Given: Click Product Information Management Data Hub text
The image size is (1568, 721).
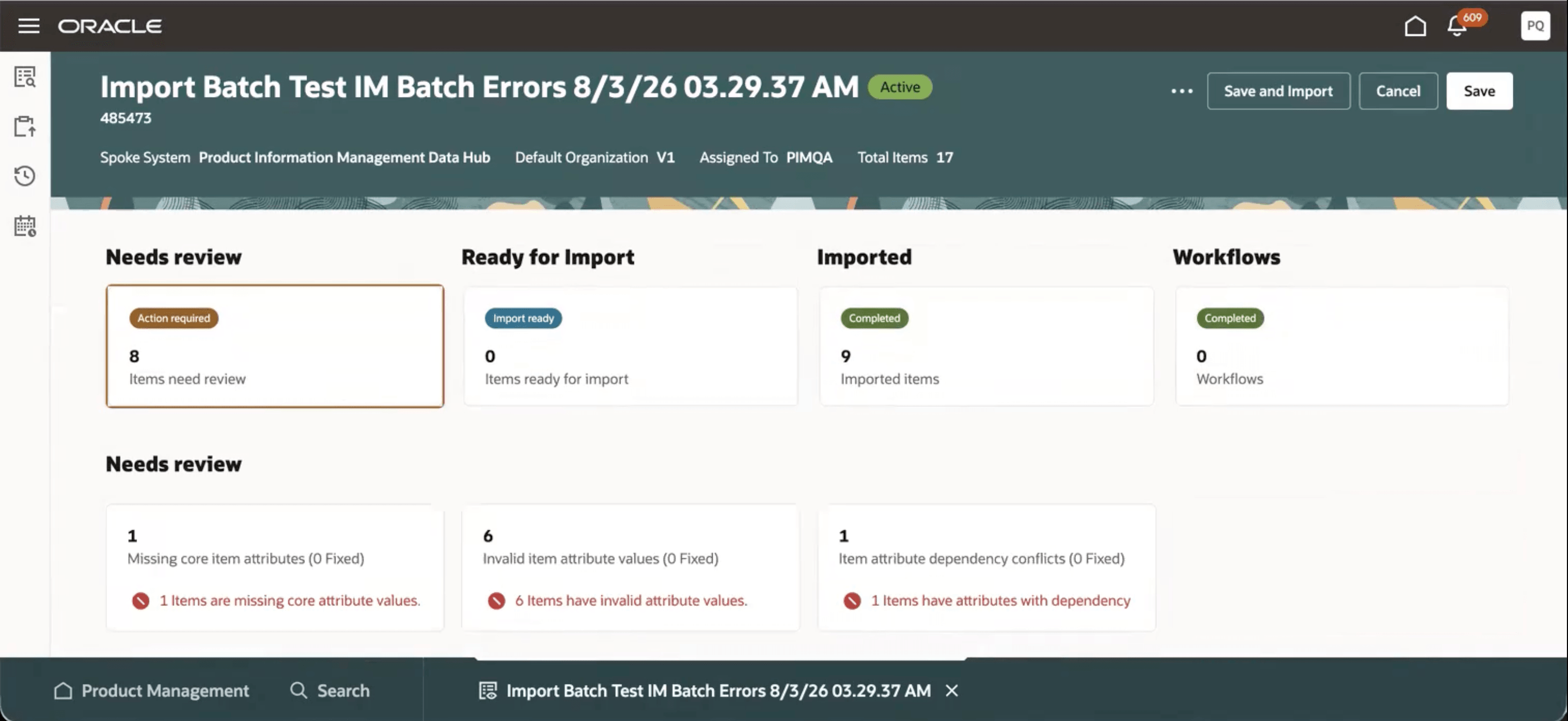Looking at the screenshot, I should pyautogui.click(x=345, y=157).
